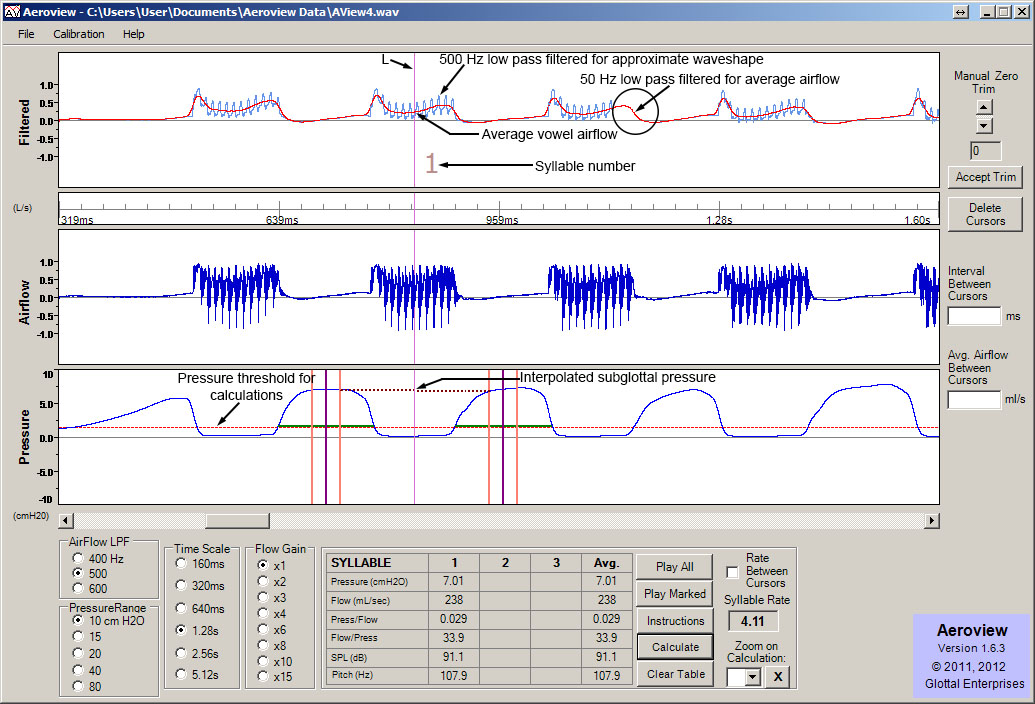Image resolution: width=1035 pixels, height=704 pixels.
Task: Click the X button beside Zoom on Calculation
Action: click(x=779, y=677)
